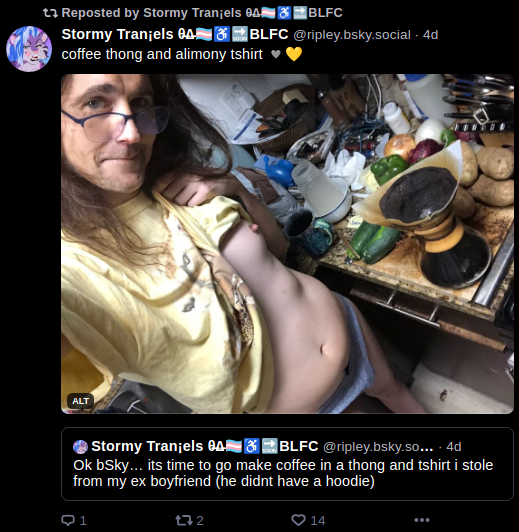
Task: Open the quoted post starting "Ok bSky..."
Action: tap(287, 464)
